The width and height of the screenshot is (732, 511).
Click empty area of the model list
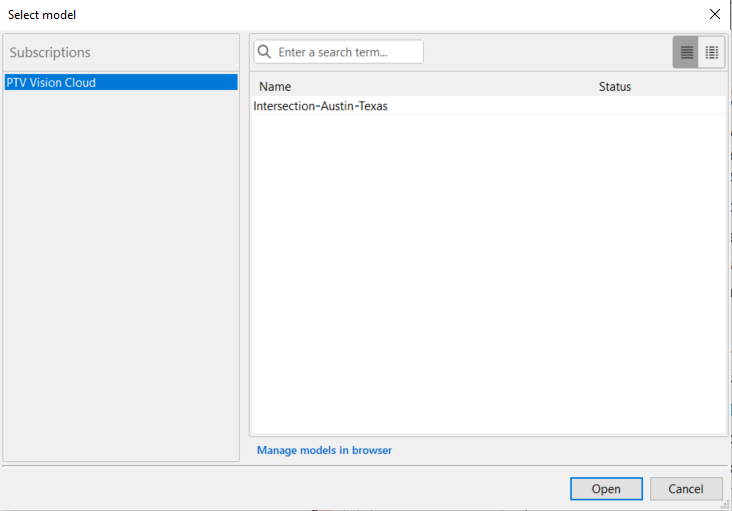(x=488, y=280)
